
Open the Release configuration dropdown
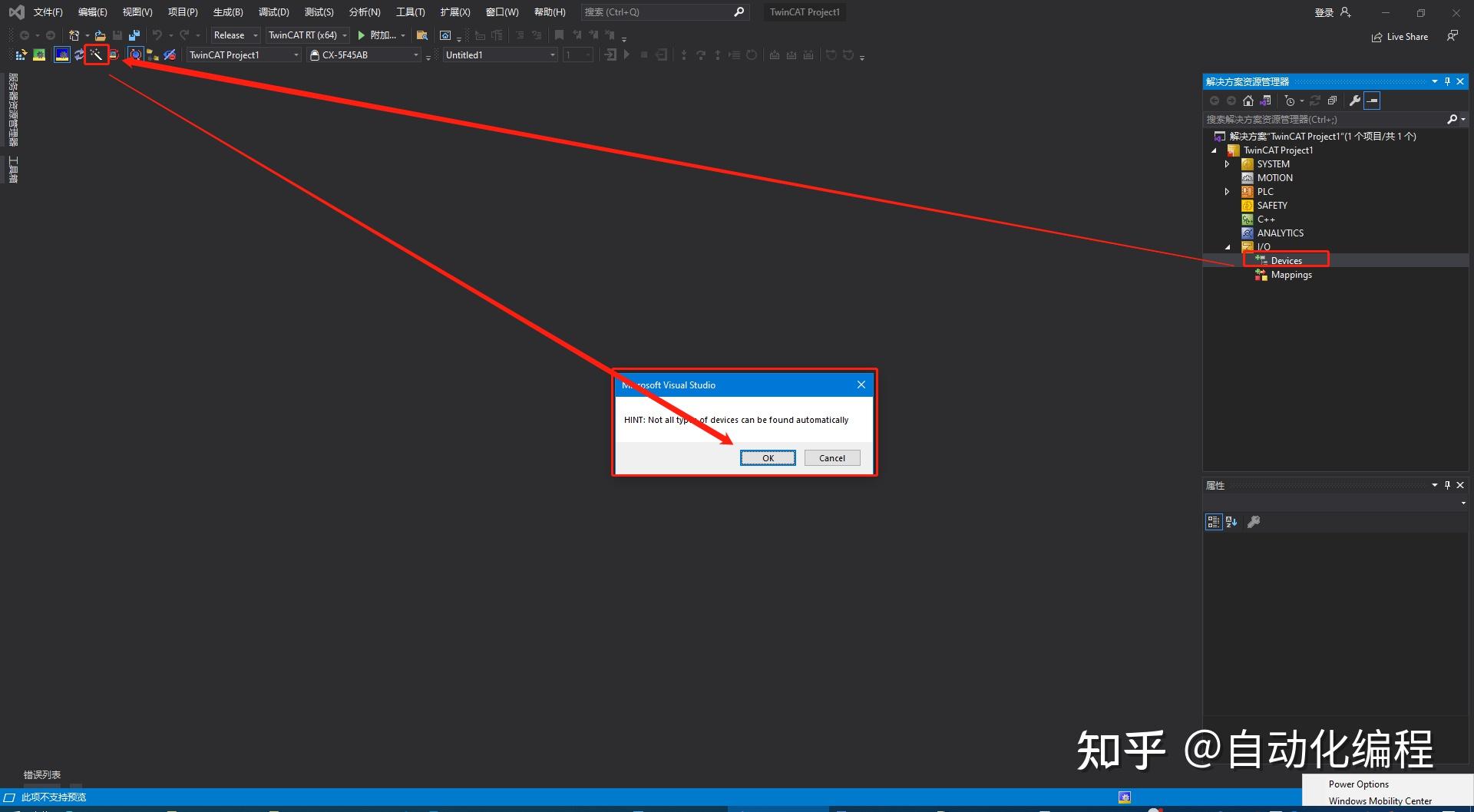[x=236, y=35]
